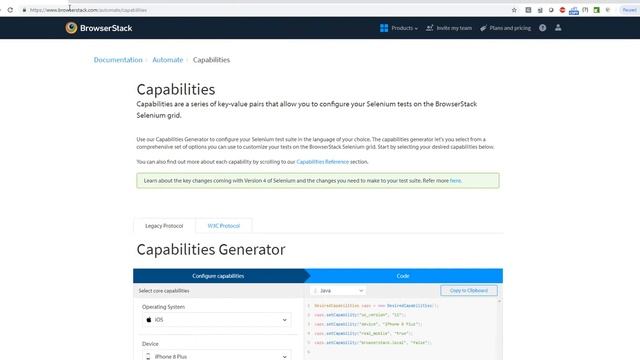Open the Documentation breadcrumb
Viewport: 640px width, 360px height.
point(118,60)
